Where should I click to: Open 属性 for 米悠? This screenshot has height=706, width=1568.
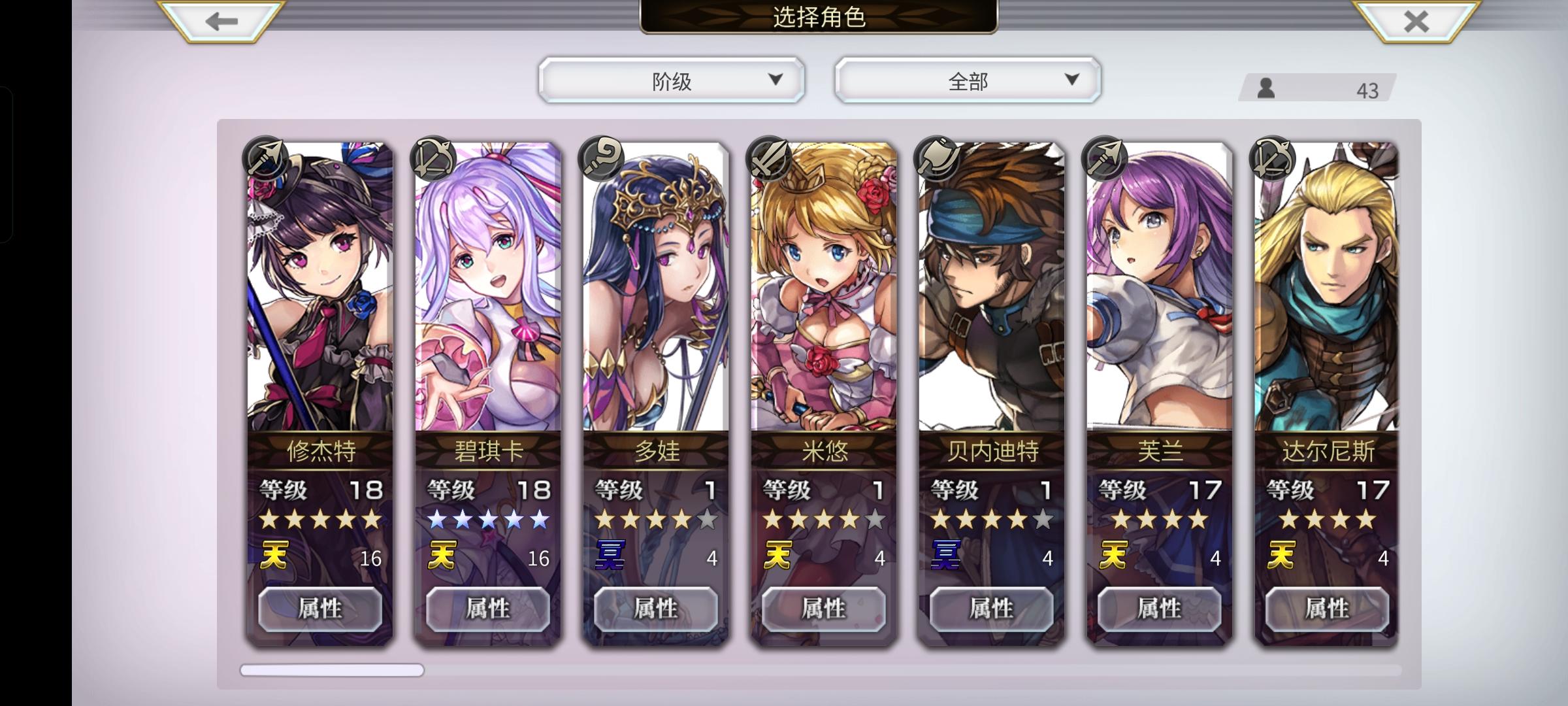tap(824, 609)
